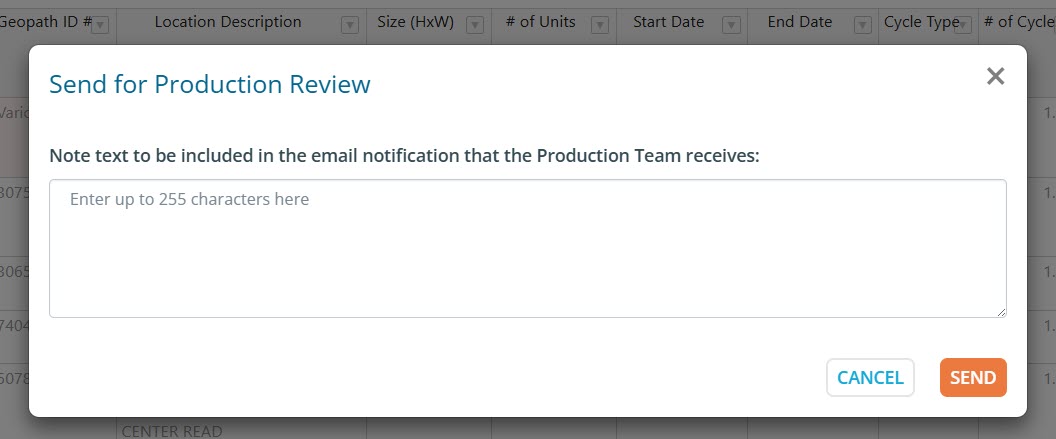
Task: Select the Geopath ID # column header label
Action: (44, 22)
